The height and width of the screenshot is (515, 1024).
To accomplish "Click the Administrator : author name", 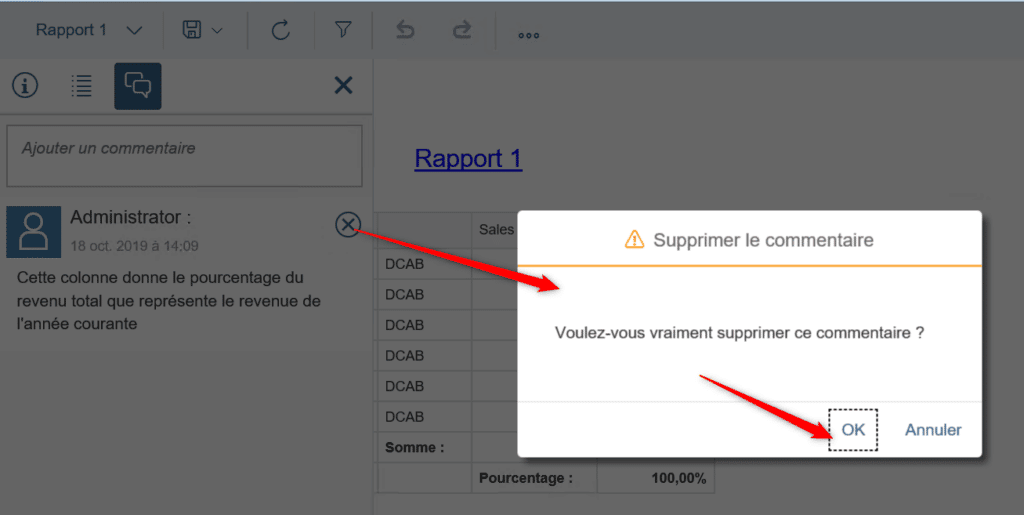I will click(x=131, y=217).
